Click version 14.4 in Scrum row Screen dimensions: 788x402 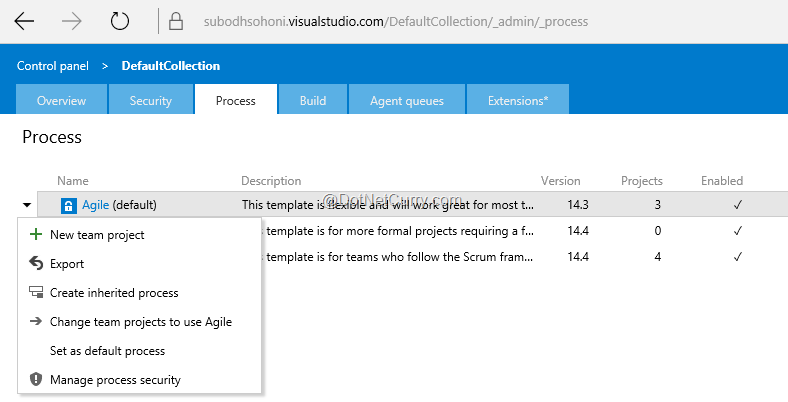(x=578, y=257)
